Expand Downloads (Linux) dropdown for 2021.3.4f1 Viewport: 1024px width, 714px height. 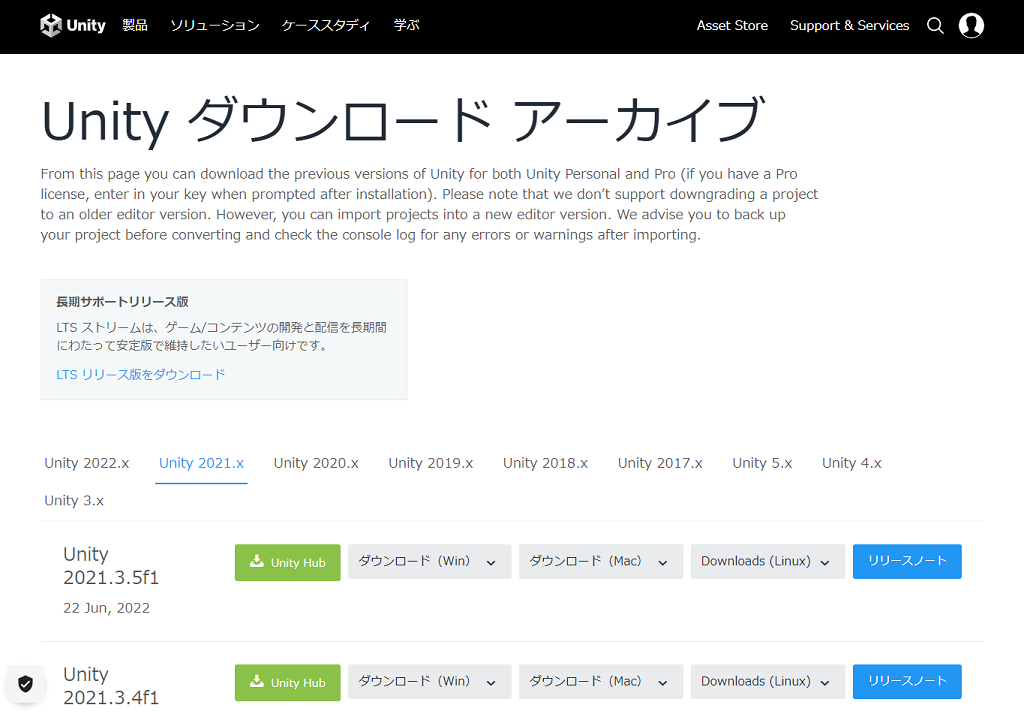tap(767, 682)
